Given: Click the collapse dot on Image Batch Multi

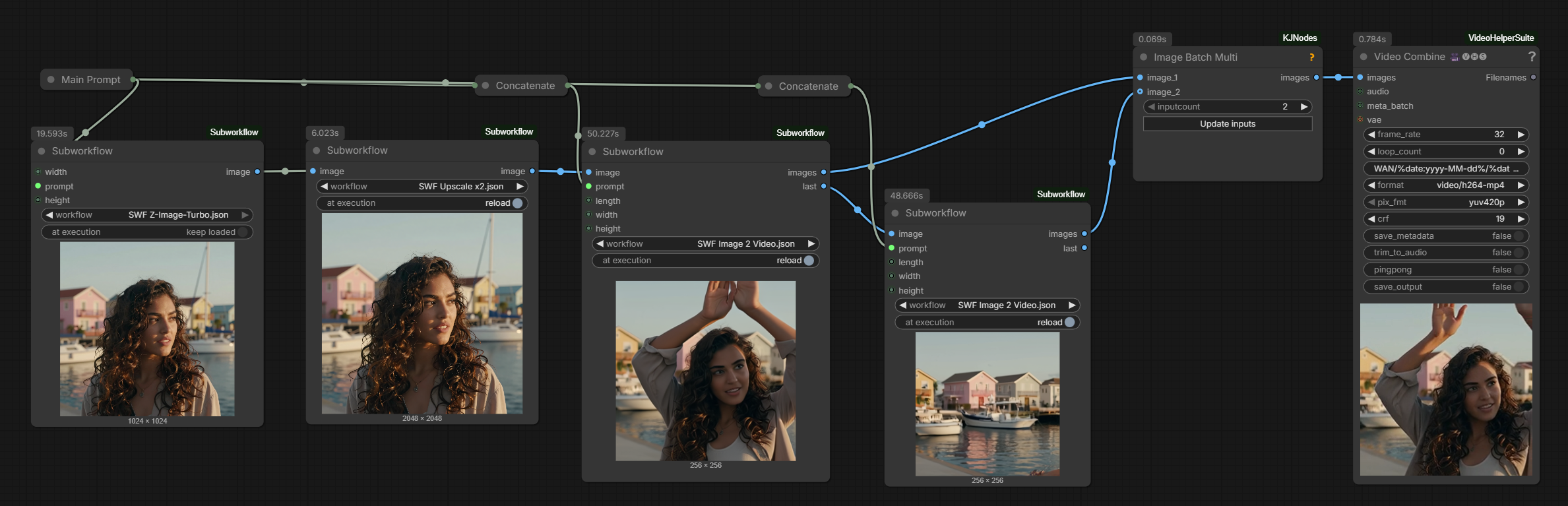Looking at the screenshot, I should tap(1143, 57).
